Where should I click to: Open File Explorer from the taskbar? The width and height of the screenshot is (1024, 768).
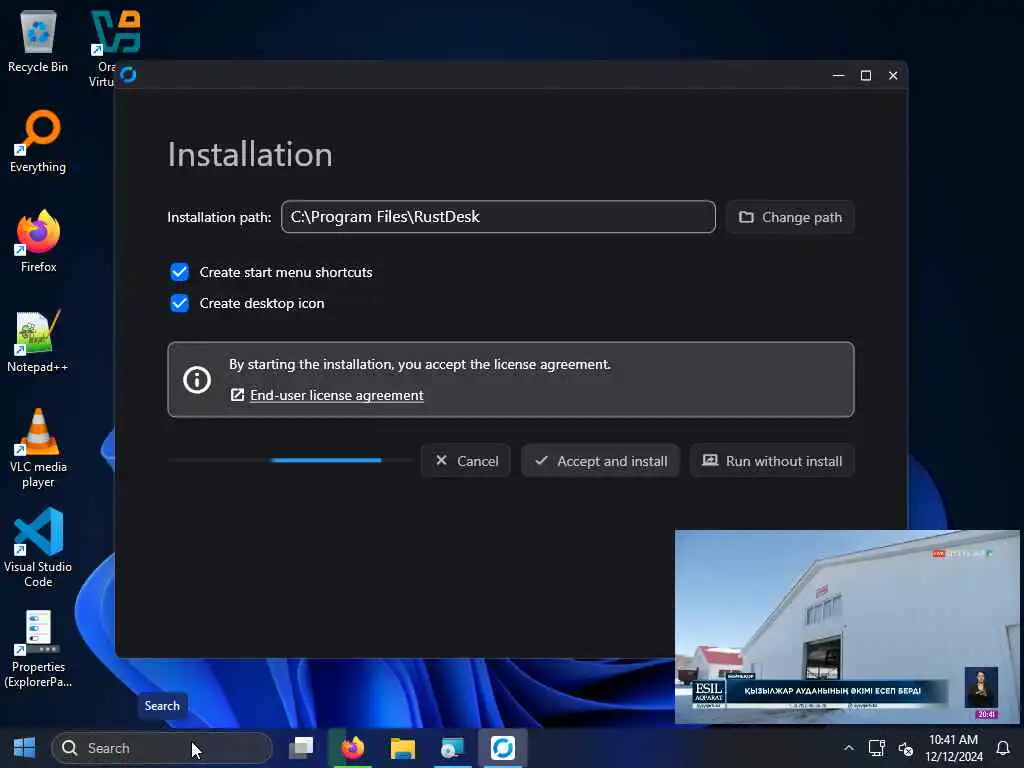[x=403, y=748]
